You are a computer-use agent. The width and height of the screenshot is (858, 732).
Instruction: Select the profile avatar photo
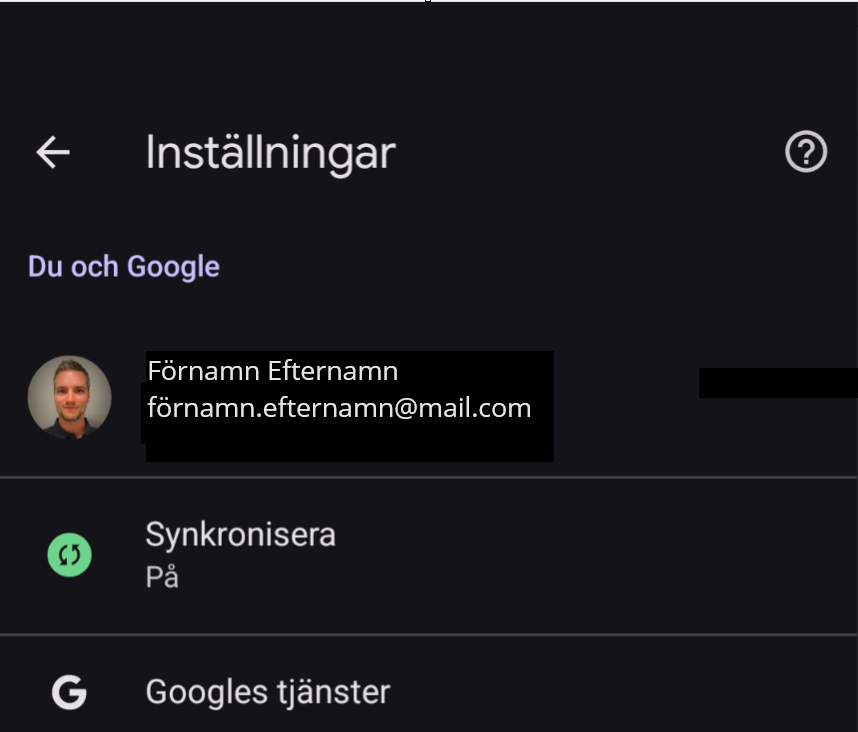coord(69,397)
